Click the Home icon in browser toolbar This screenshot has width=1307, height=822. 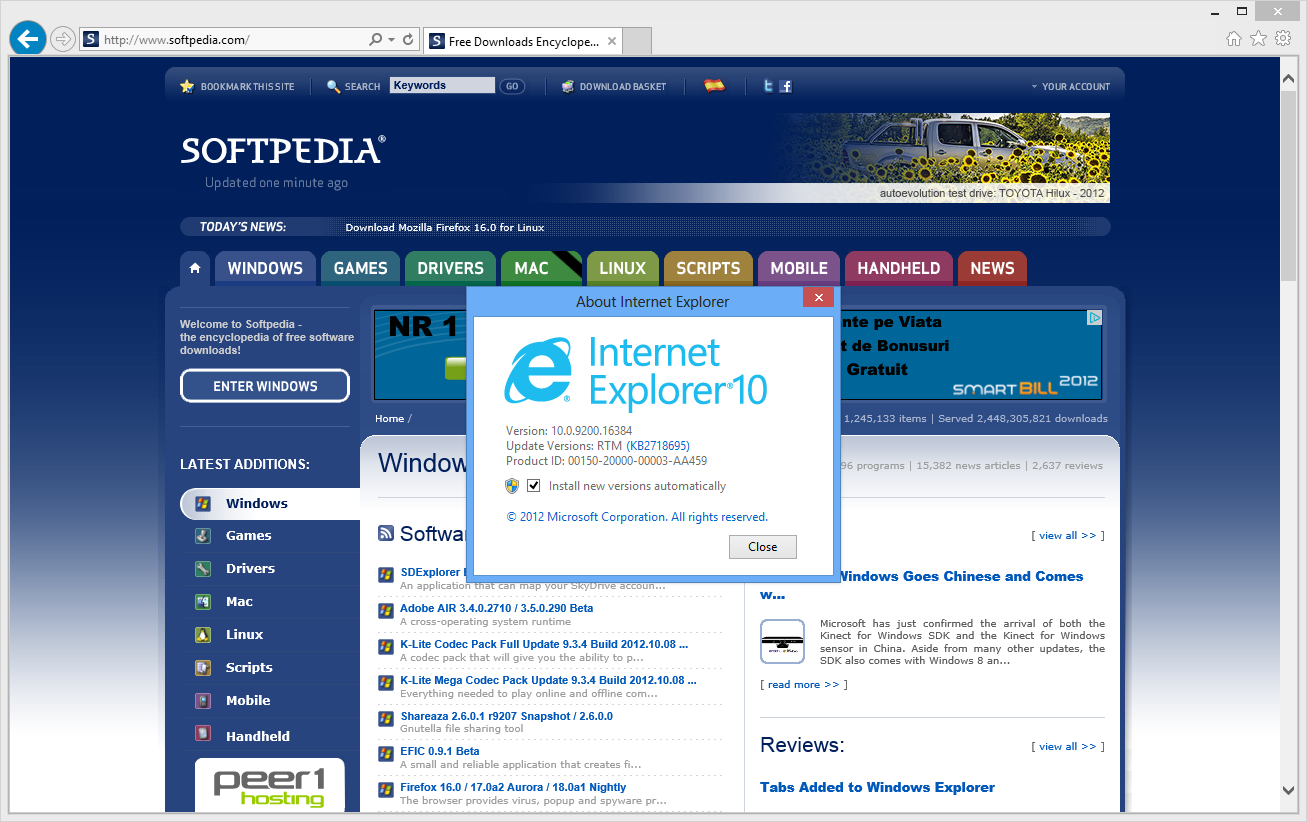click(x=1234, y=39)
